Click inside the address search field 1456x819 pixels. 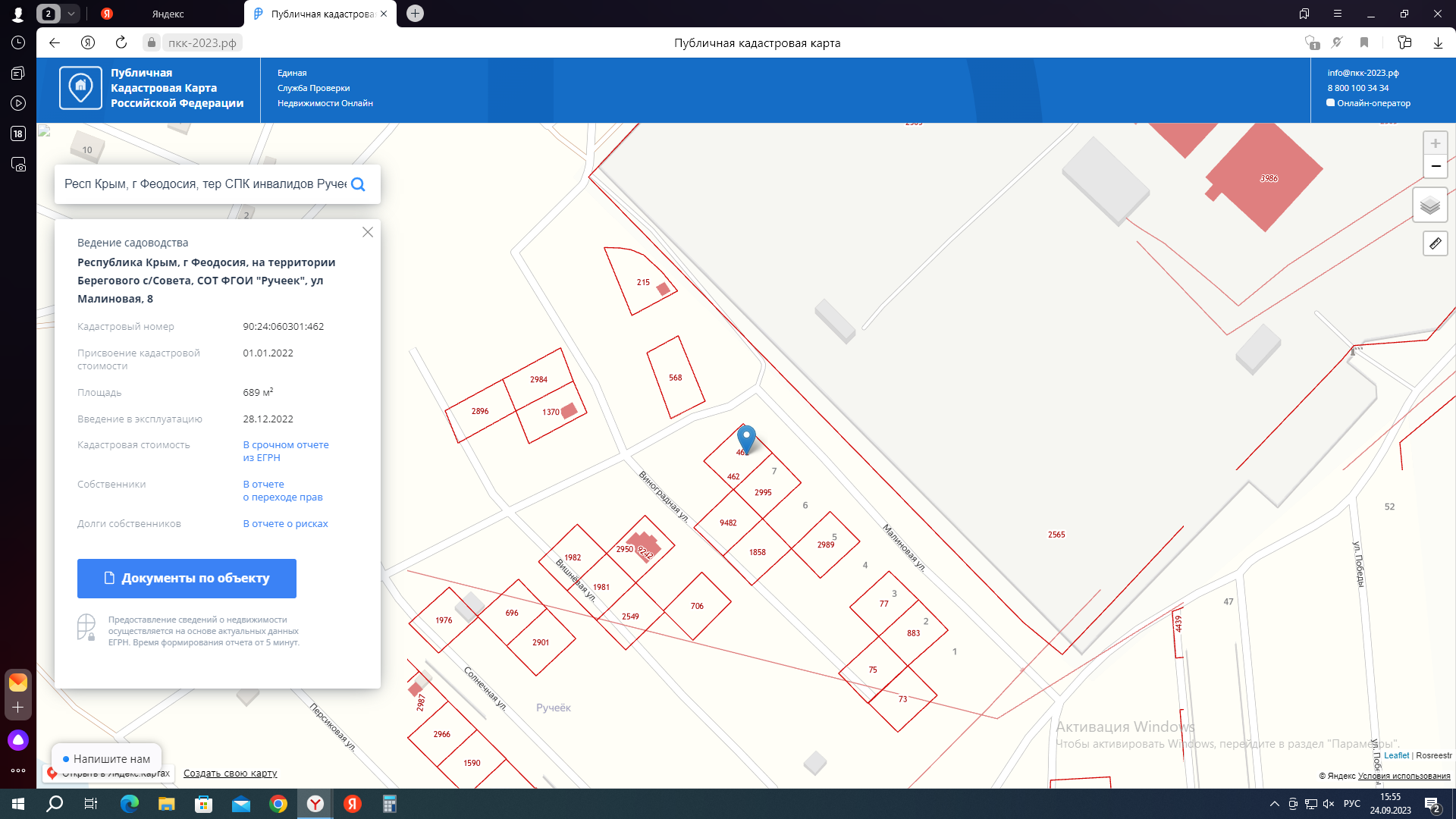tap(205, 184)
